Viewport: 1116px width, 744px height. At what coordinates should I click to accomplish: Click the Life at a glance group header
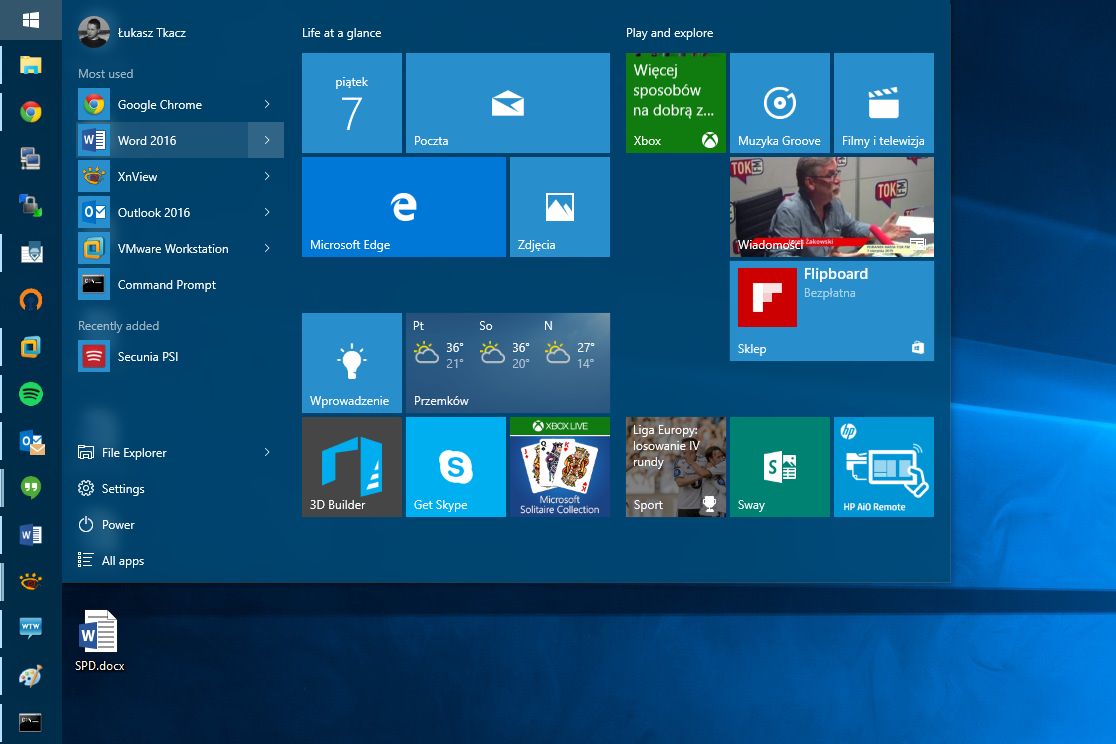pos(342,33)
